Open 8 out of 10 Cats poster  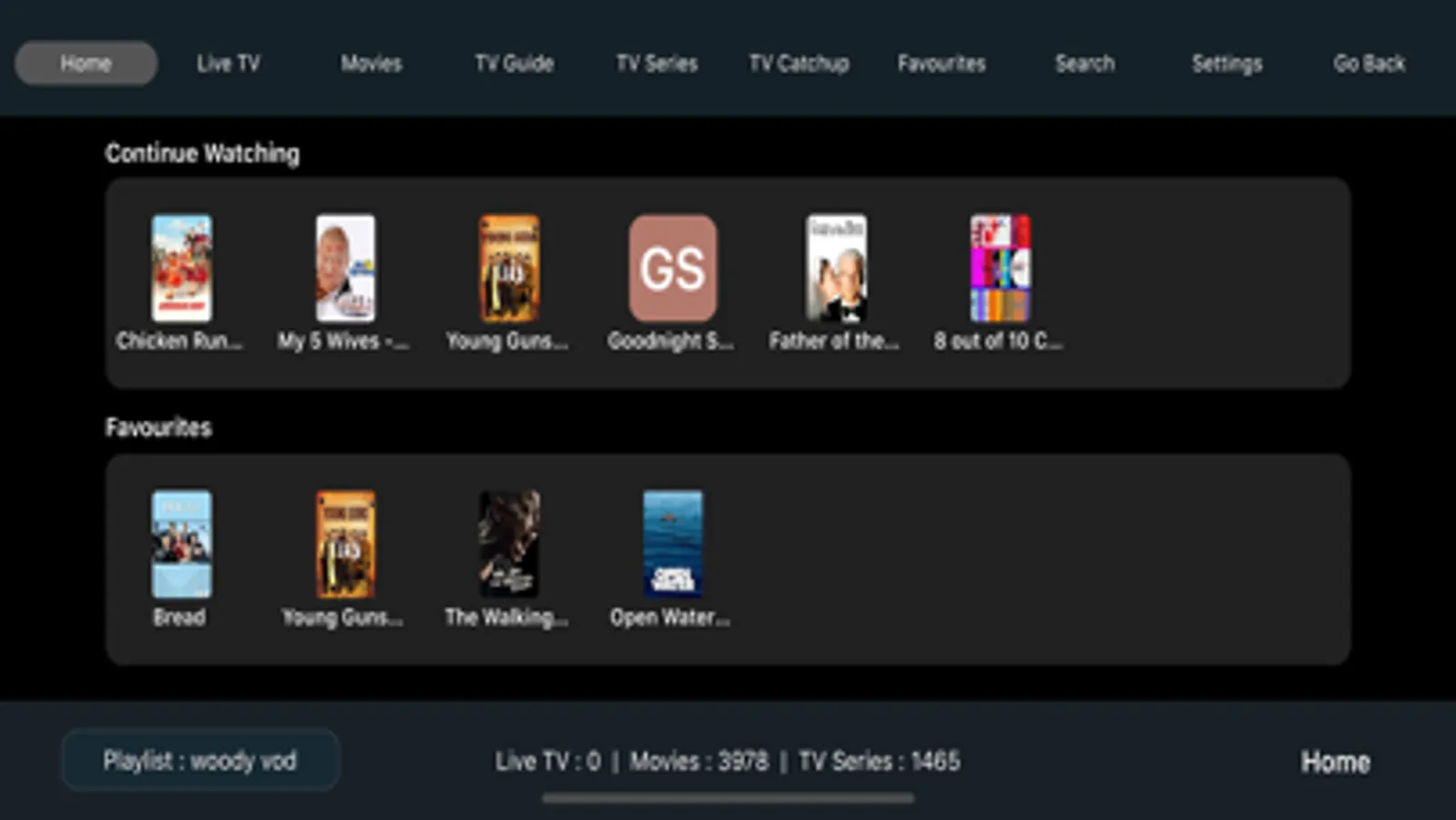coord(1000,268)
